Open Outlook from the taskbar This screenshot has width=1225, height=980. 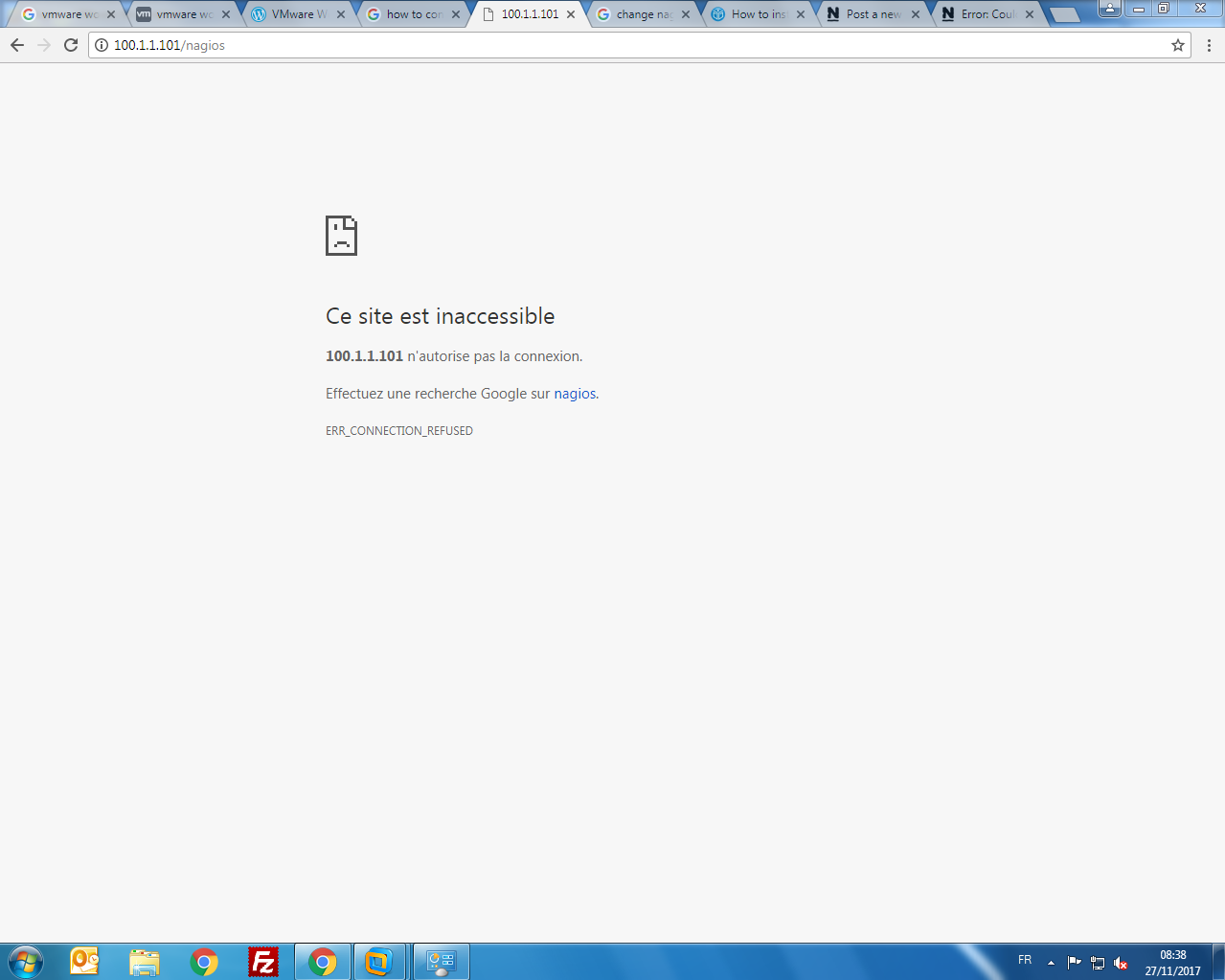click(x=84, y=961)
